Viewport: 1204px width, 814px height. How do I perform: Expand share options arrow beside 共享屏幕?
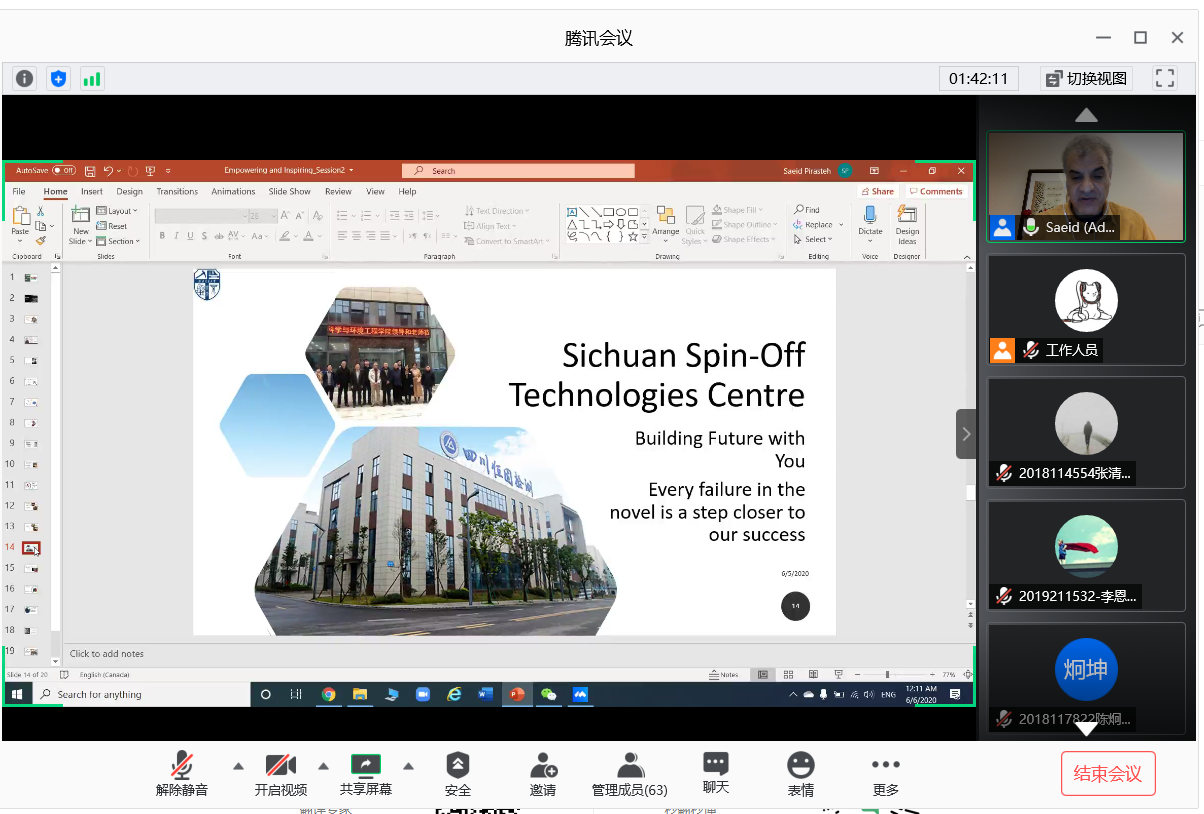pos(408,767)
